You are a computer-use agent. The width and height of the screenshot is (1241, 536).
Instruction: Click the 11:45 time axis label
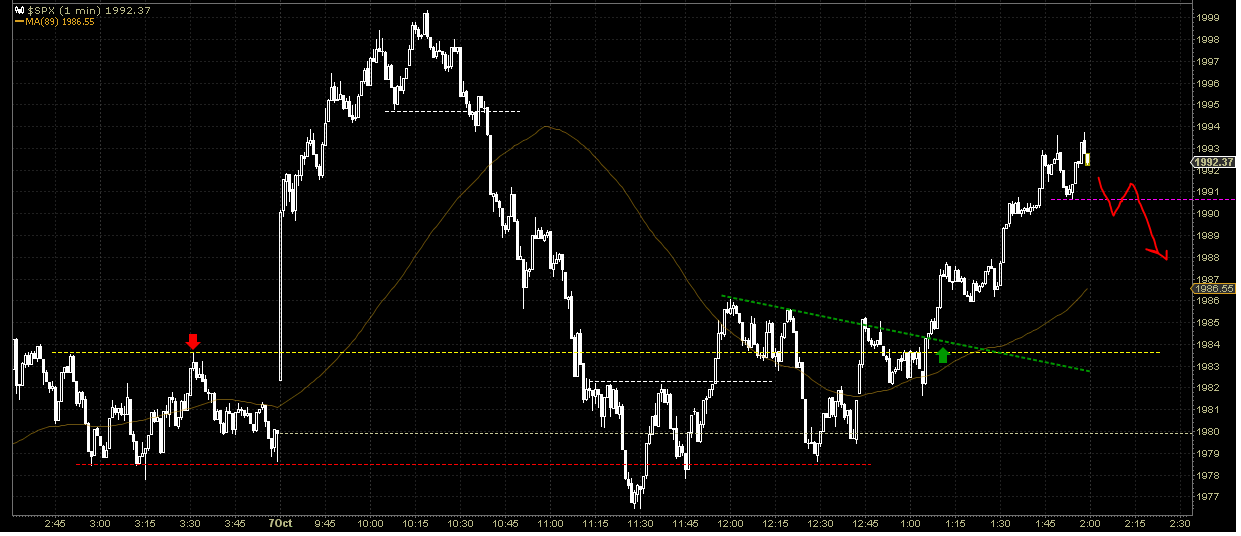(x=685, y=523)
